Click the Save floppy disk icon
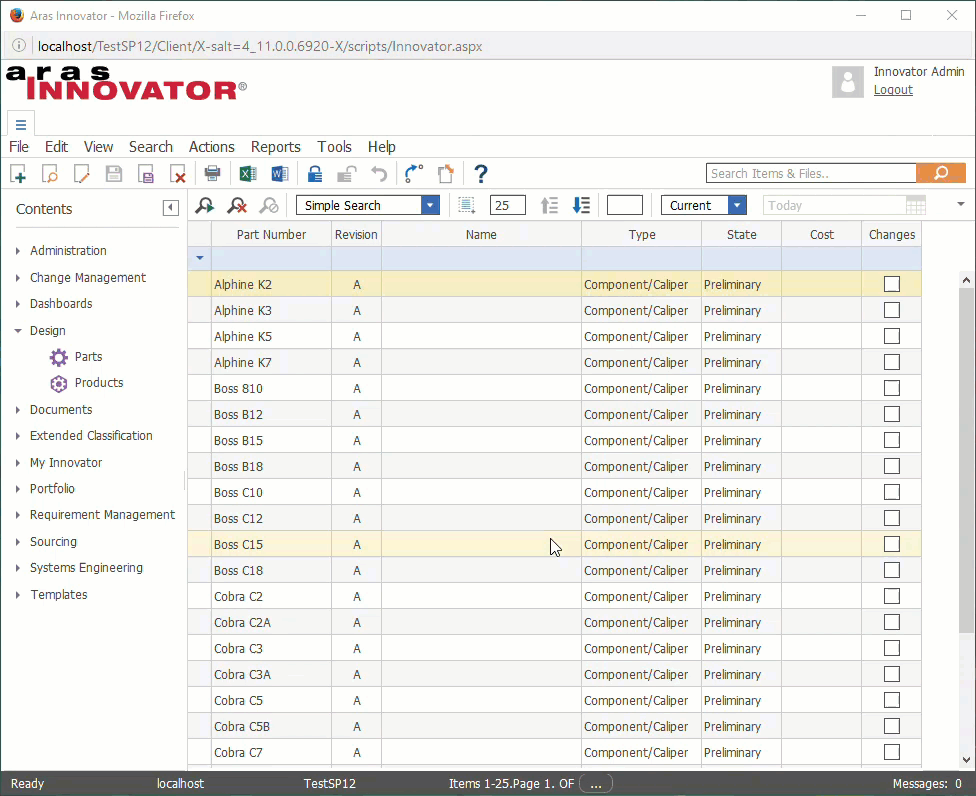 click(114, 174)
